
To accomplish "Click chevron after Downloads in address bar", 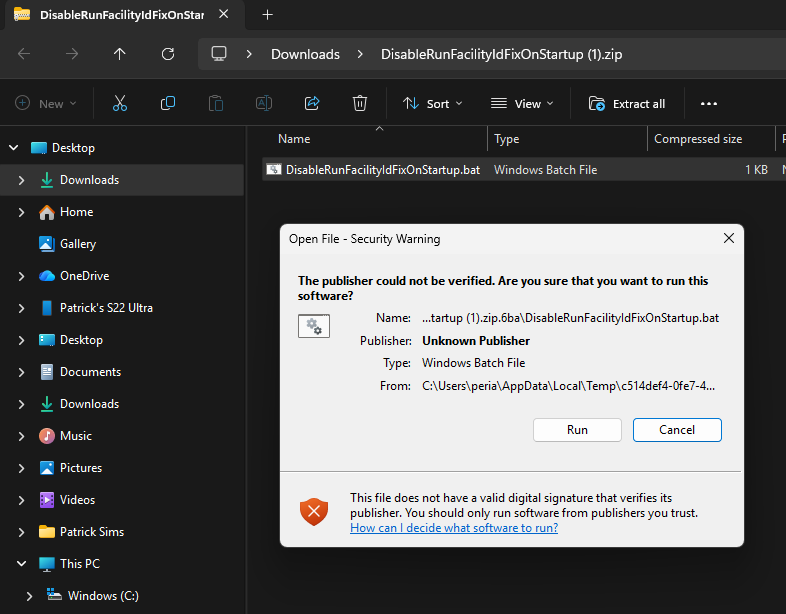I will (x=360, y=54).
